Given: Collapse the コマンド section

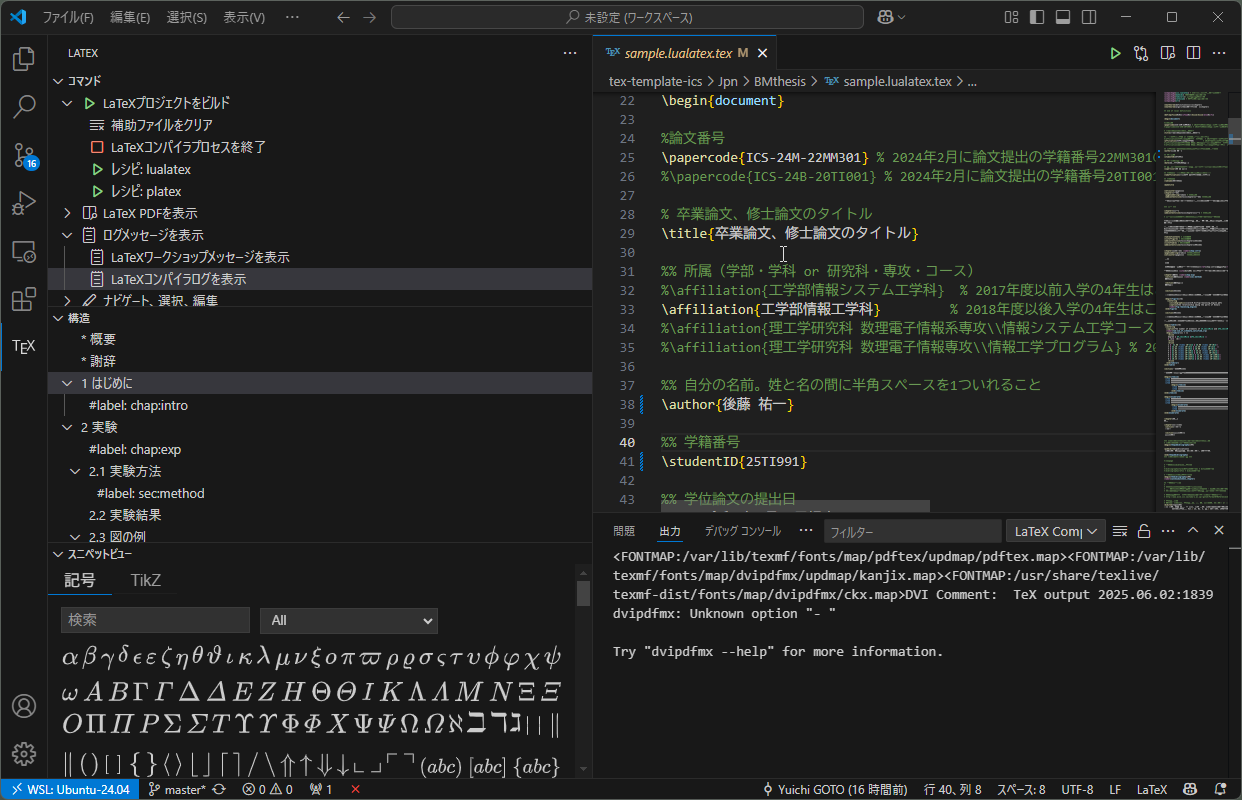Looking at the screenshot, I should point(58,81).
